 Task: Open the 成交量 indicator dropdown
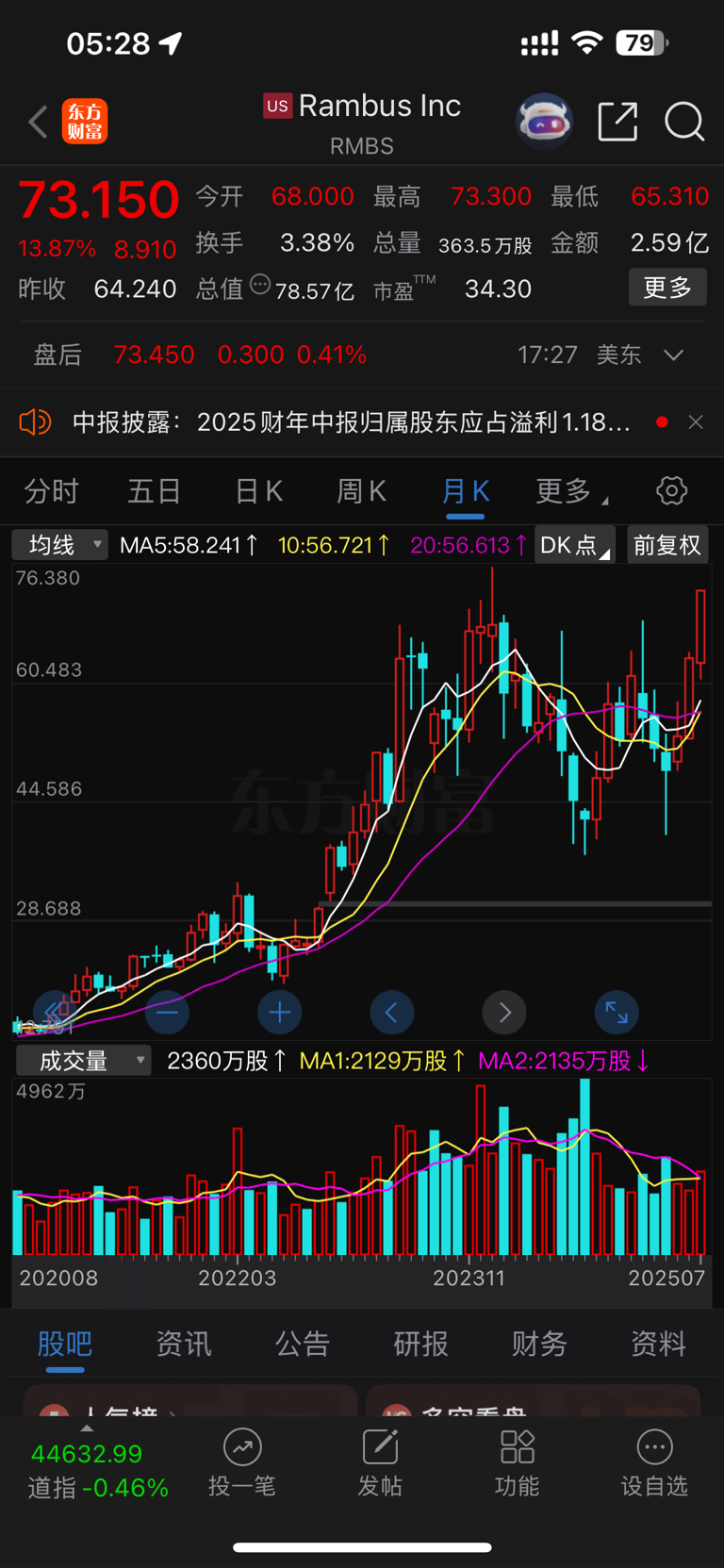tap(83, 1061)
